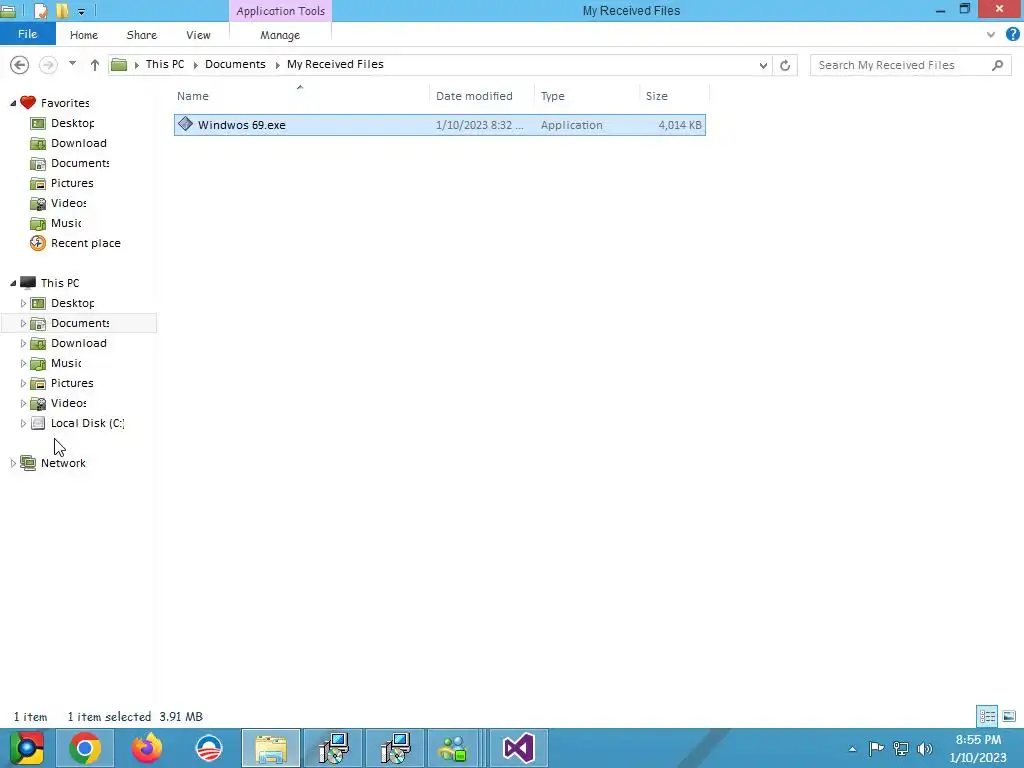Open Explorer Help question mark
The image size is (1024, 768).
click(1013, 35)
